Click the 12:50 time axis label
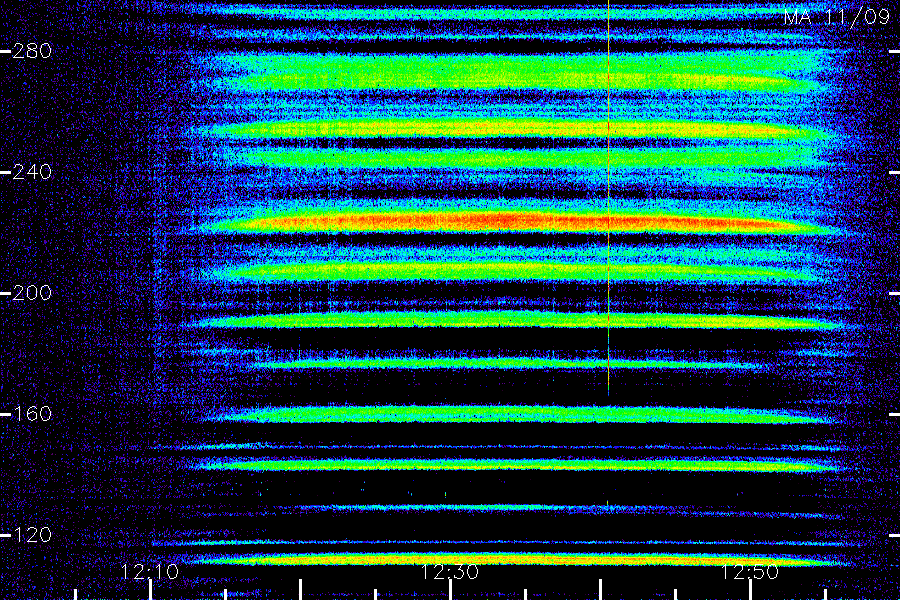 (x=750, y=572)
